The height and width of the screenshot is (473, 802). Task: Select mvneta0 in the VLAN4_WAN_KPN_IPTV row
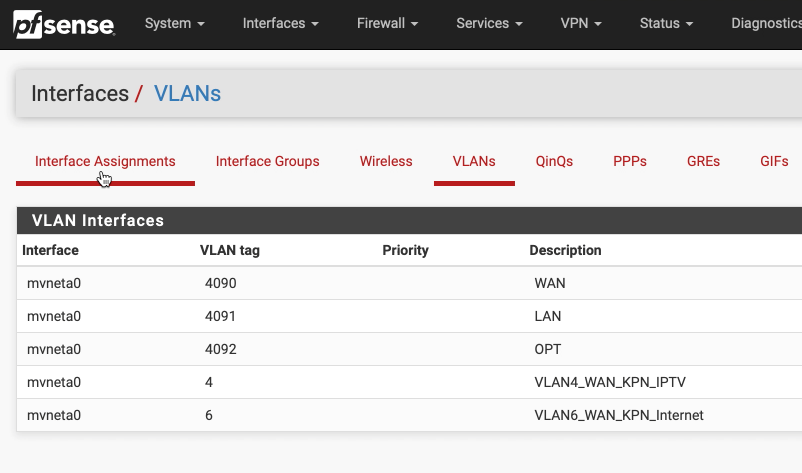pos(54,382)
